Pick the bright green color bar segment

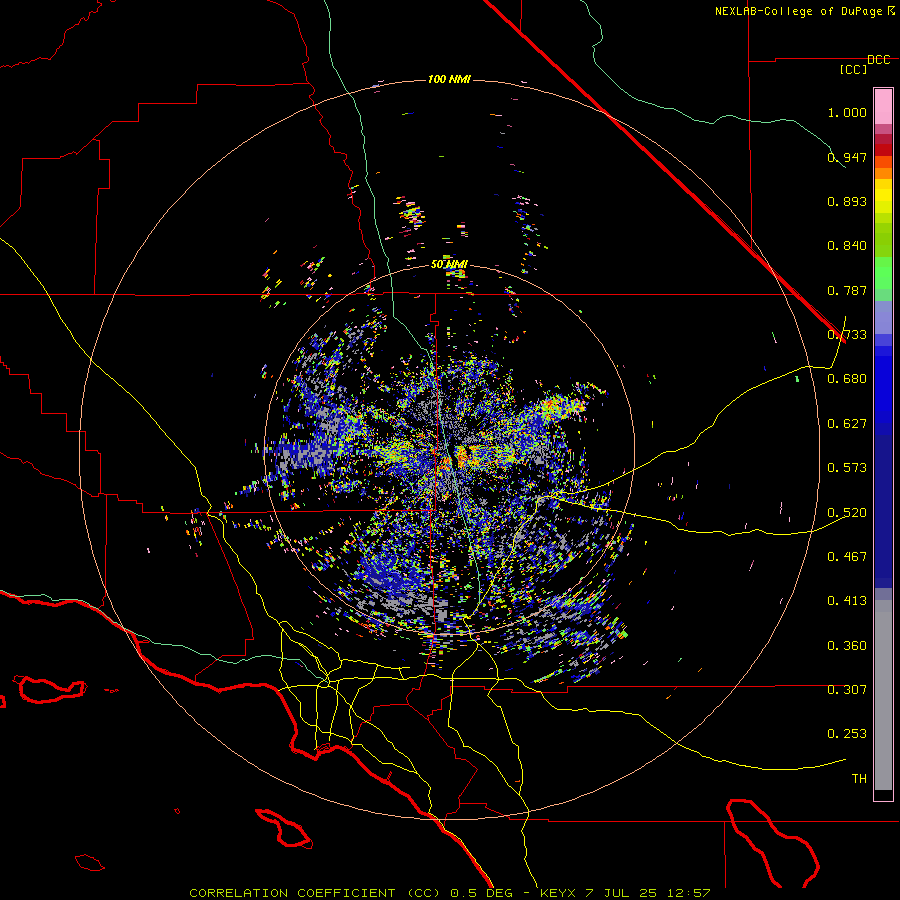pyautogui.click(x=883, y=273)
